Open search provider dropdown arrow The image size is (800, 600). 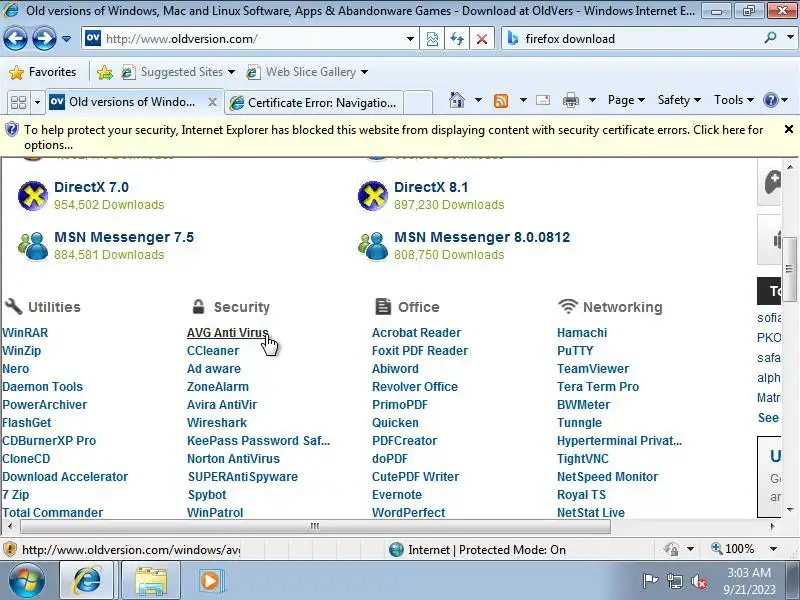coord(790,38)
